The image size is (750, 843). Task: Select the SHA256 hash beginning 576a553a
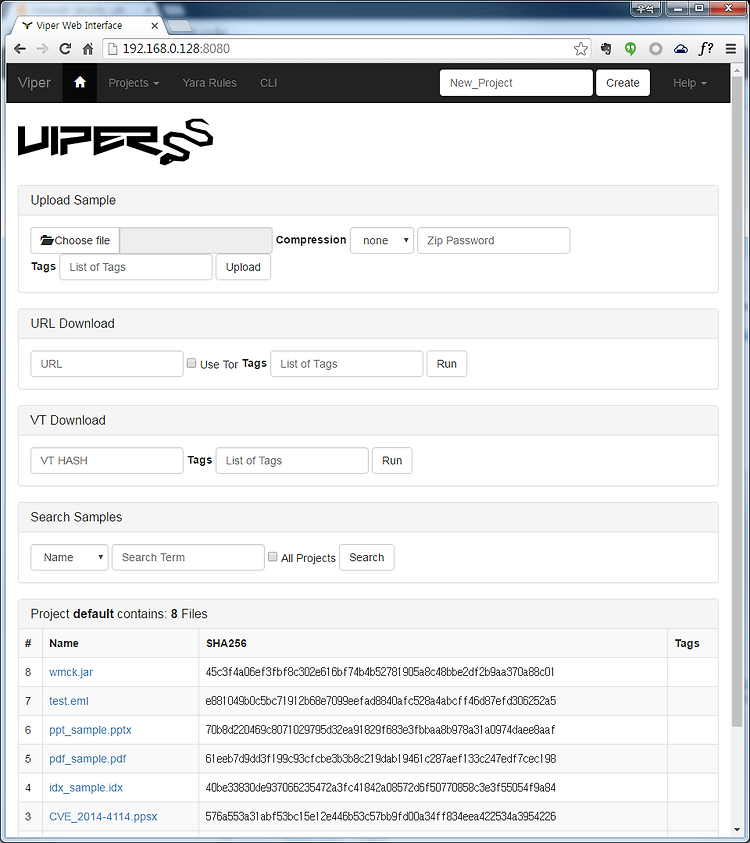[x=381, y=817]
